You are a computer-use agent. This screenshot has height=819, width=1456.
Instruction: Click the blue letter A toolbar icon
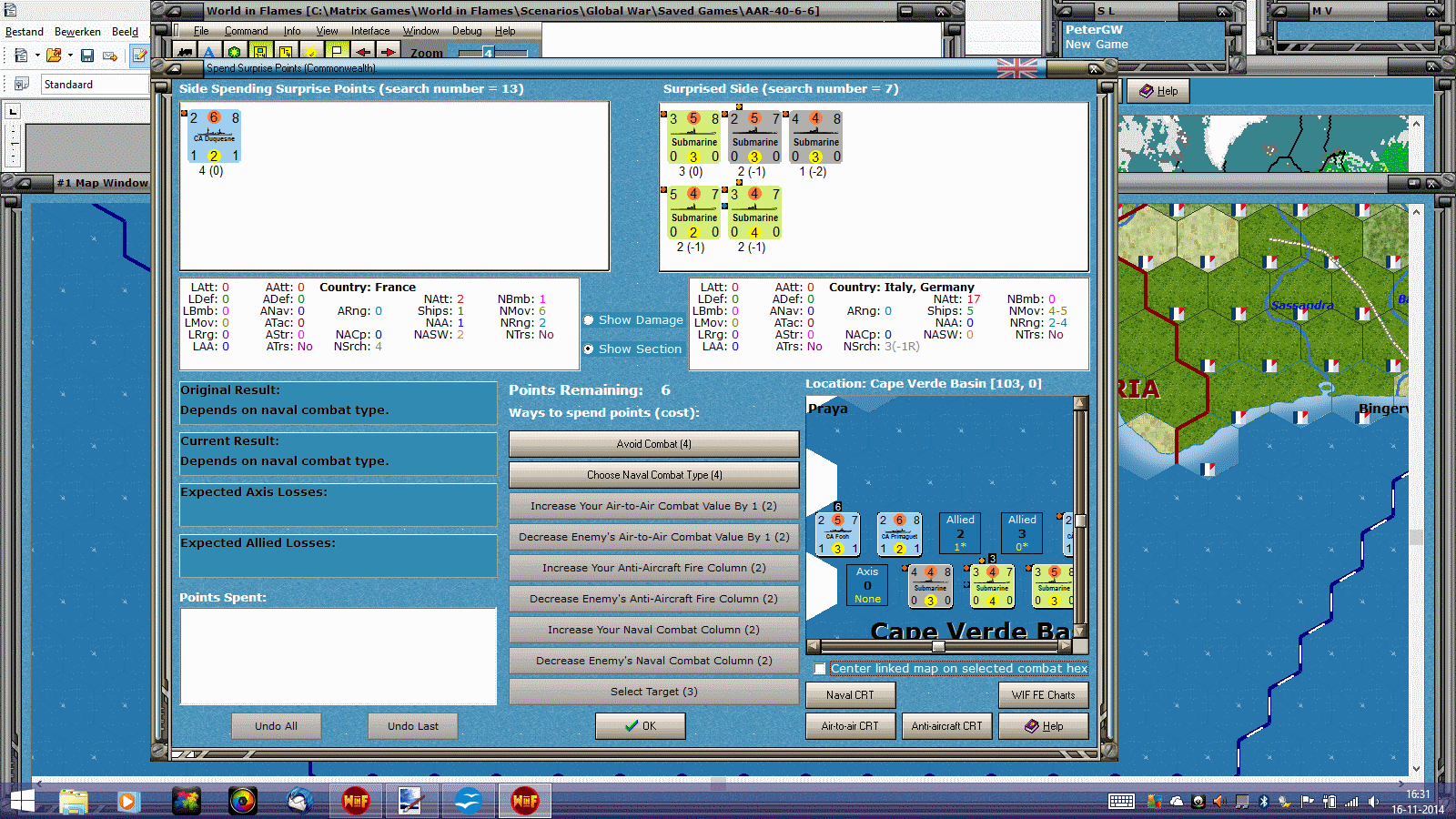pyautogui.click(x=209, y=52)
